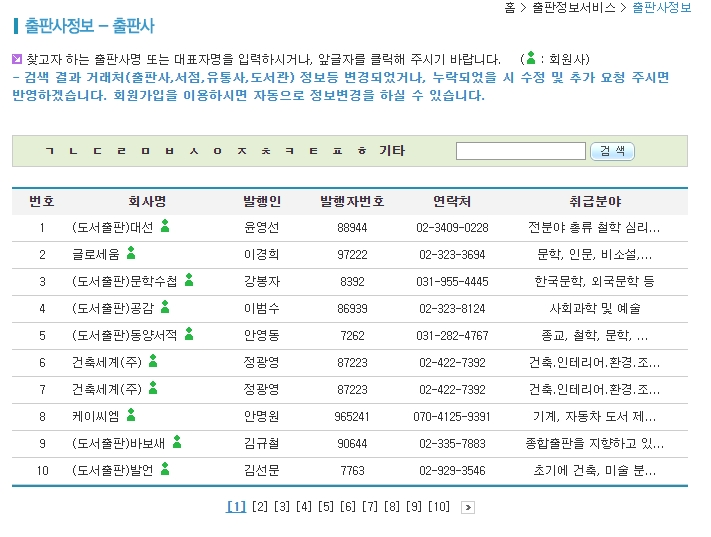Filter publishers by initial ㅌ
The height and width of the screenshot is (537, 711).
(x=314, y=151)
